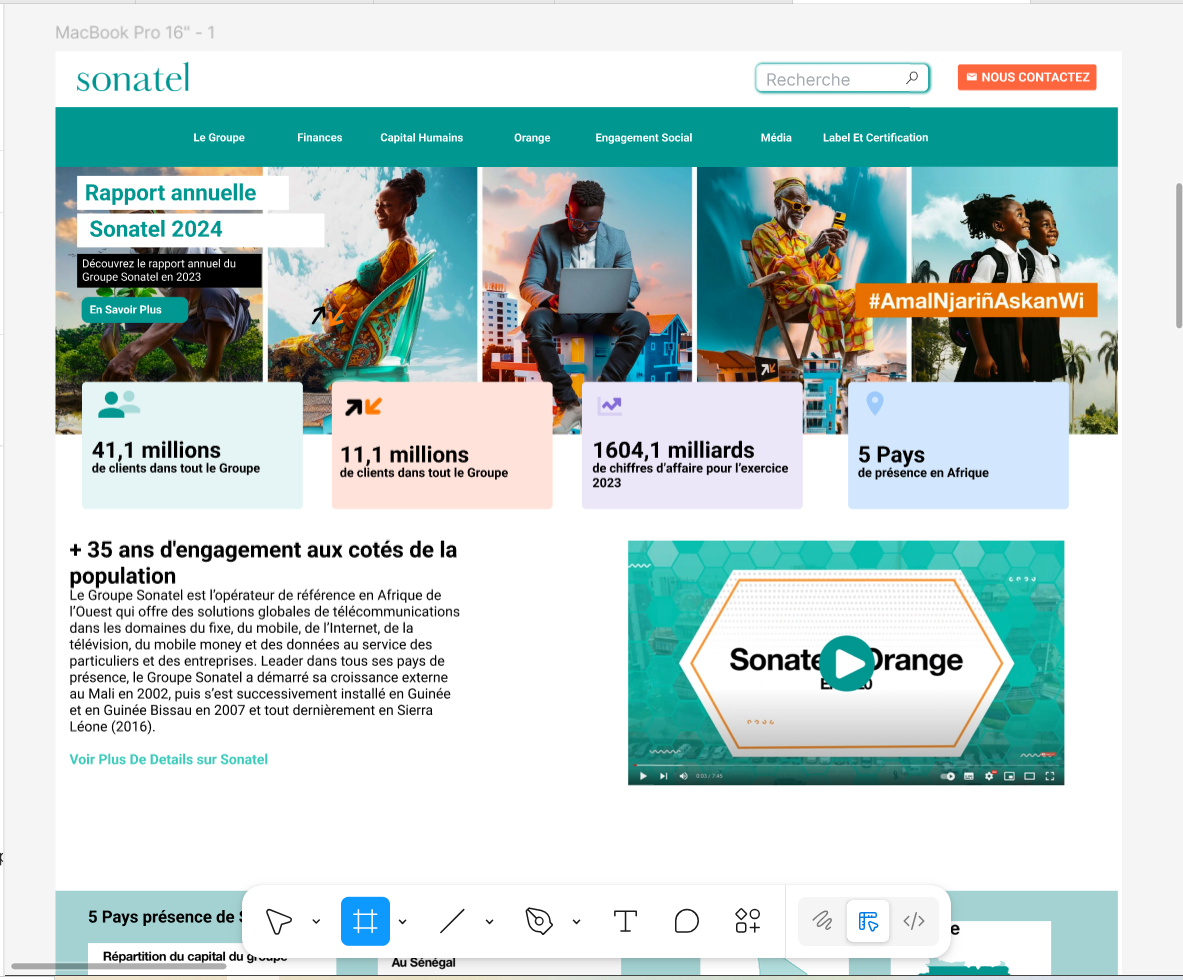Select the Sonatel 2024 heading
1183x980 pixels.
(155, 229)
